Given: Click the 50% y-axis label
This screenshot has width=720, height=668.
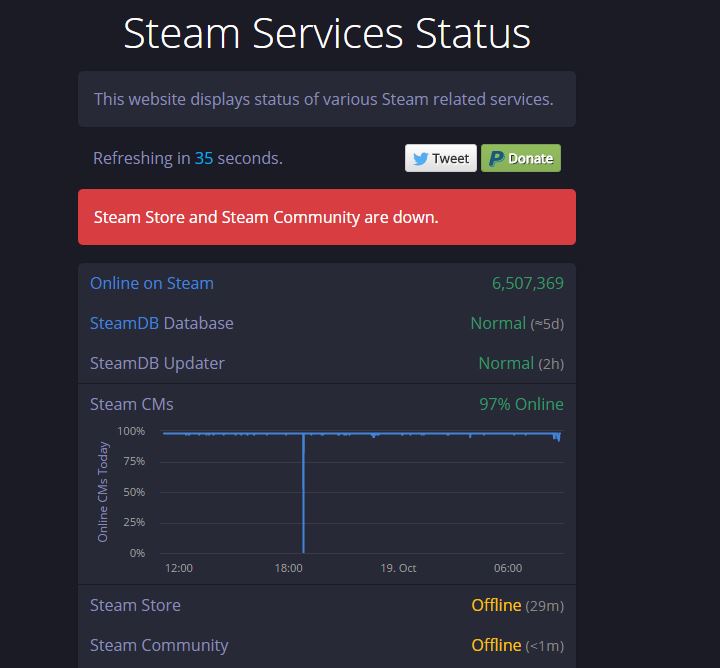Looking at the screenshot, I should pos(134,492).
